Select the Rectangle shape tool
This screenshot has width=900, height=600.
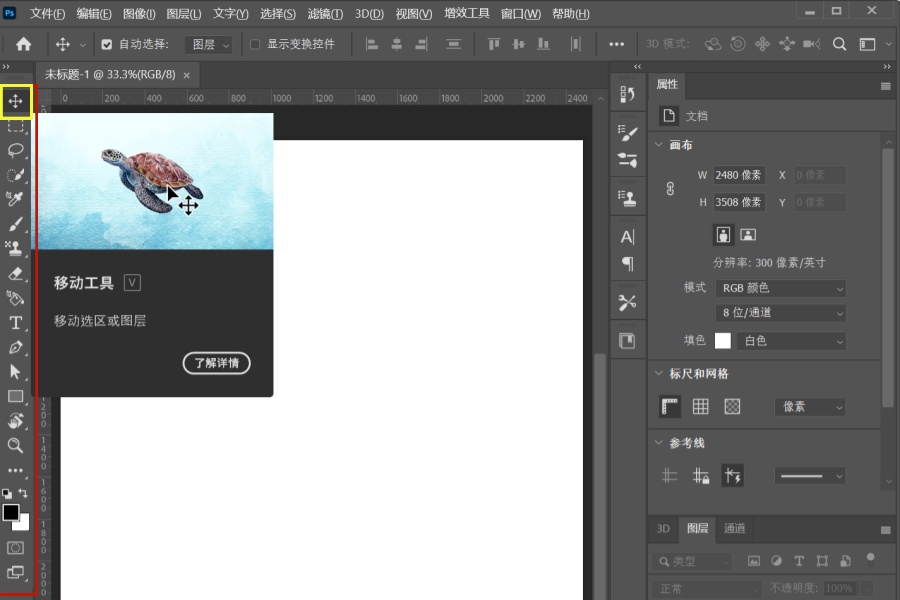click(15, 396)
